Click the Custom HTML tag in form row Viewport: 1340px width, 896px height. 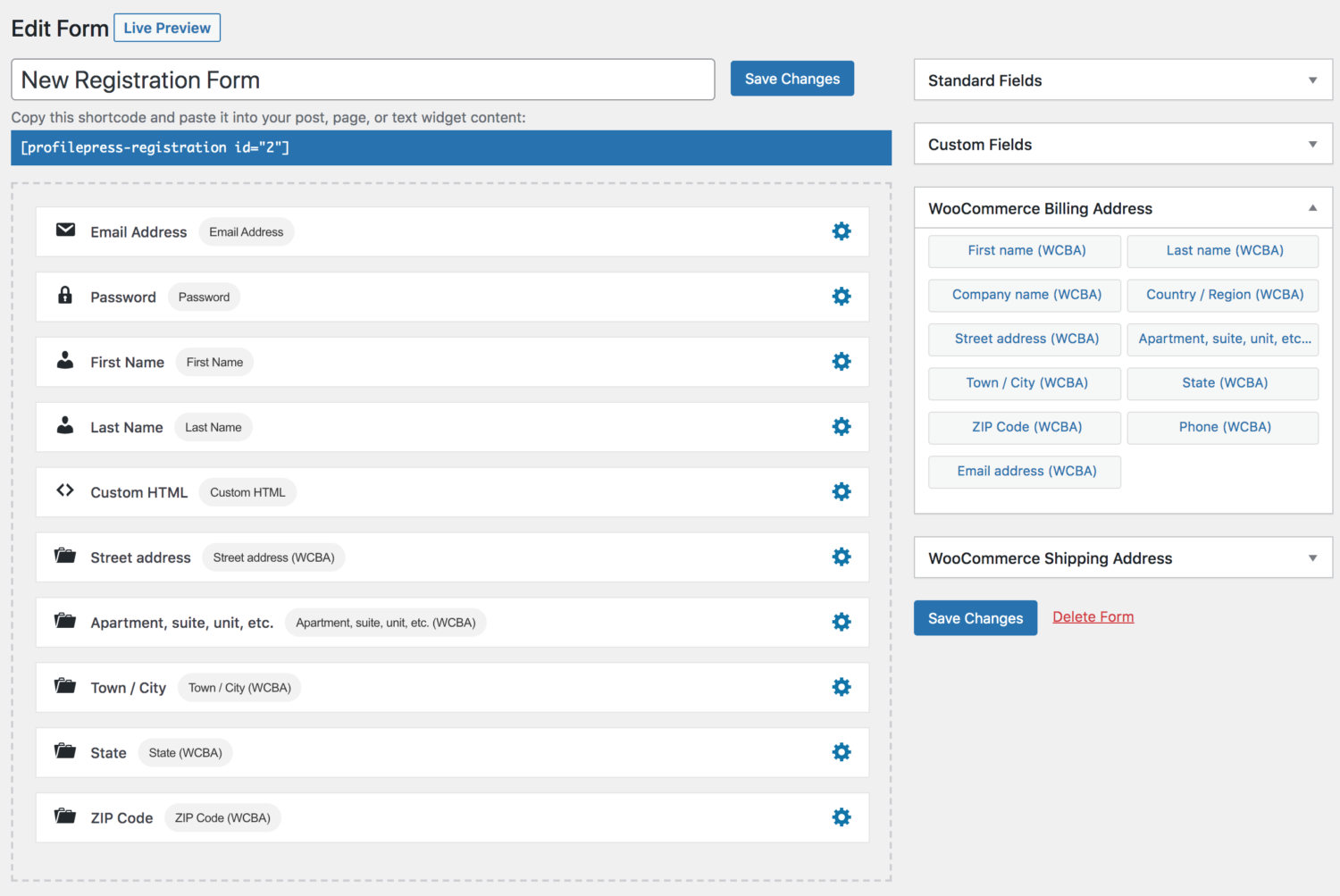[x=247, y=493]
